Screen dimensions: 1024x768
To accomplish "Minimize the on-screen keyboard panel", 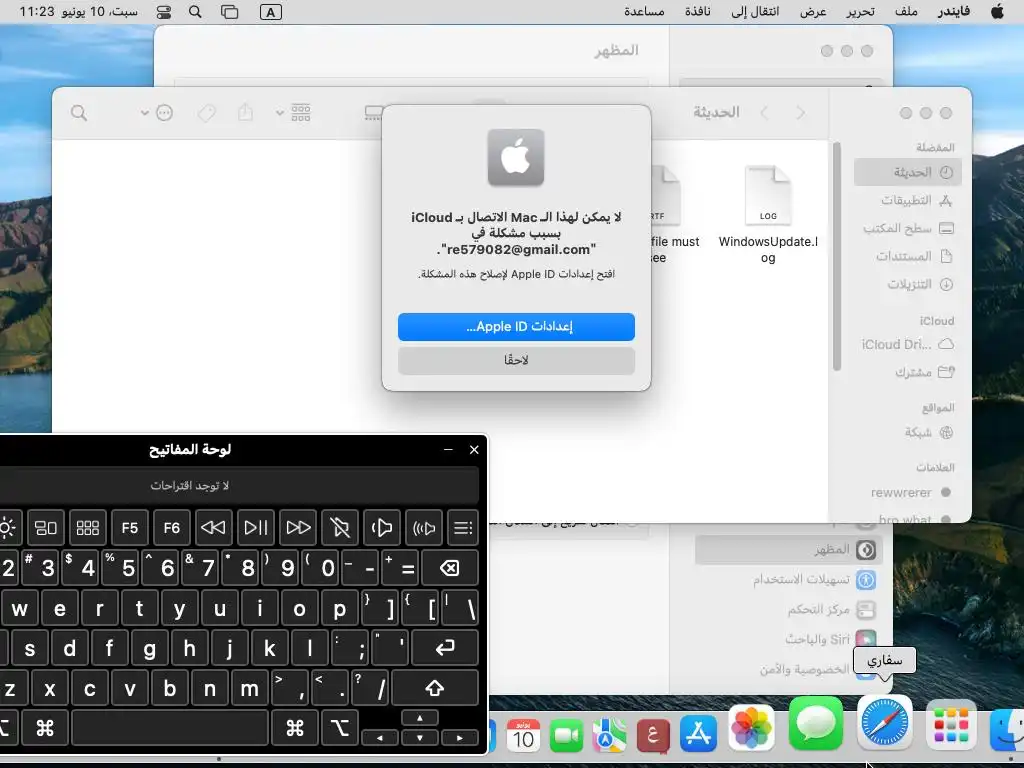I will tap(448, 449).
